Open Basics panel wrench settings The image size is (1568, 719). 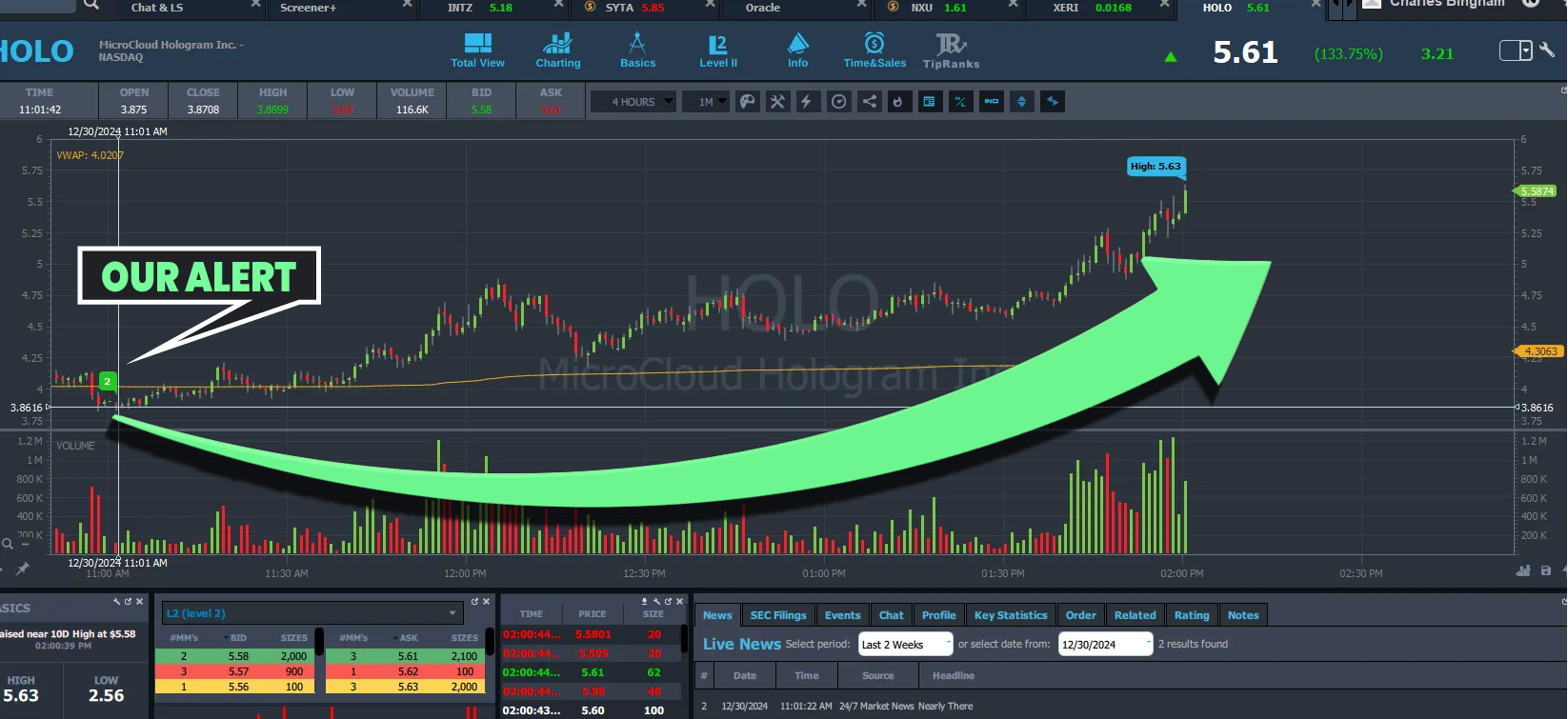117,602
